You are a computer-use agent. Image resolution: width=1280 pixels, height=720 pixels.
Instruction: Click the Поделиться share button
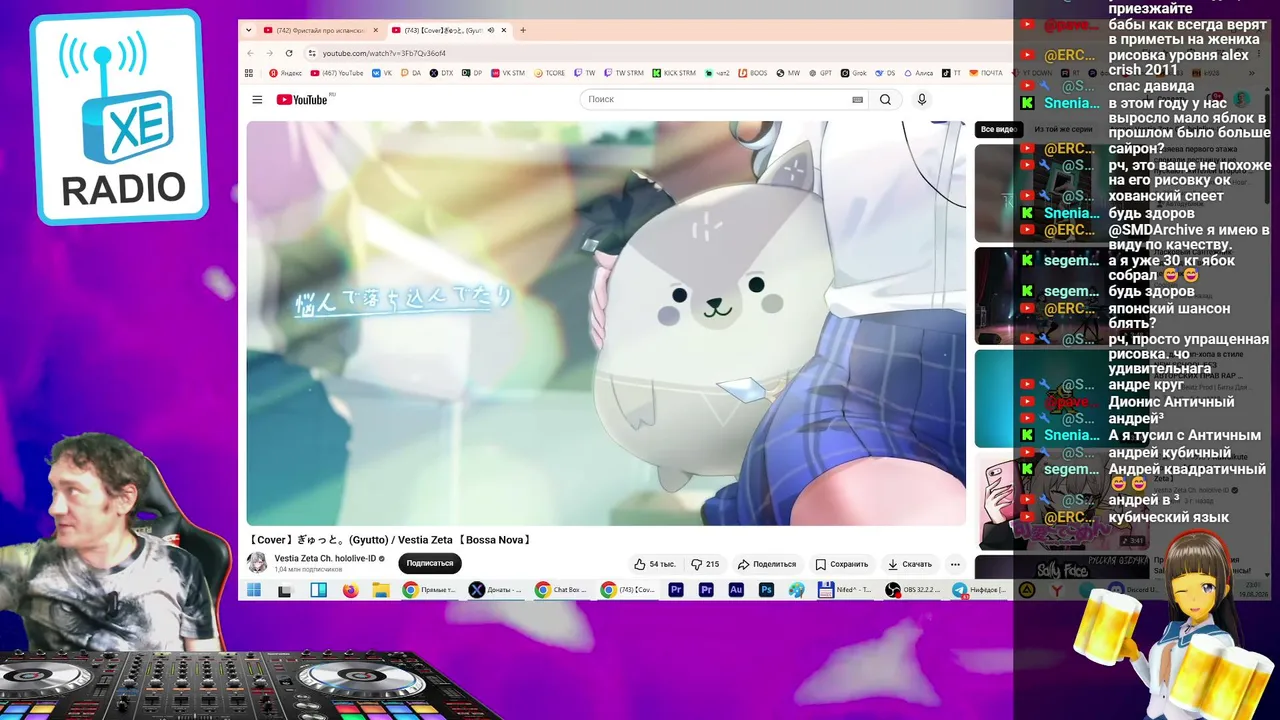coord(767,564)
